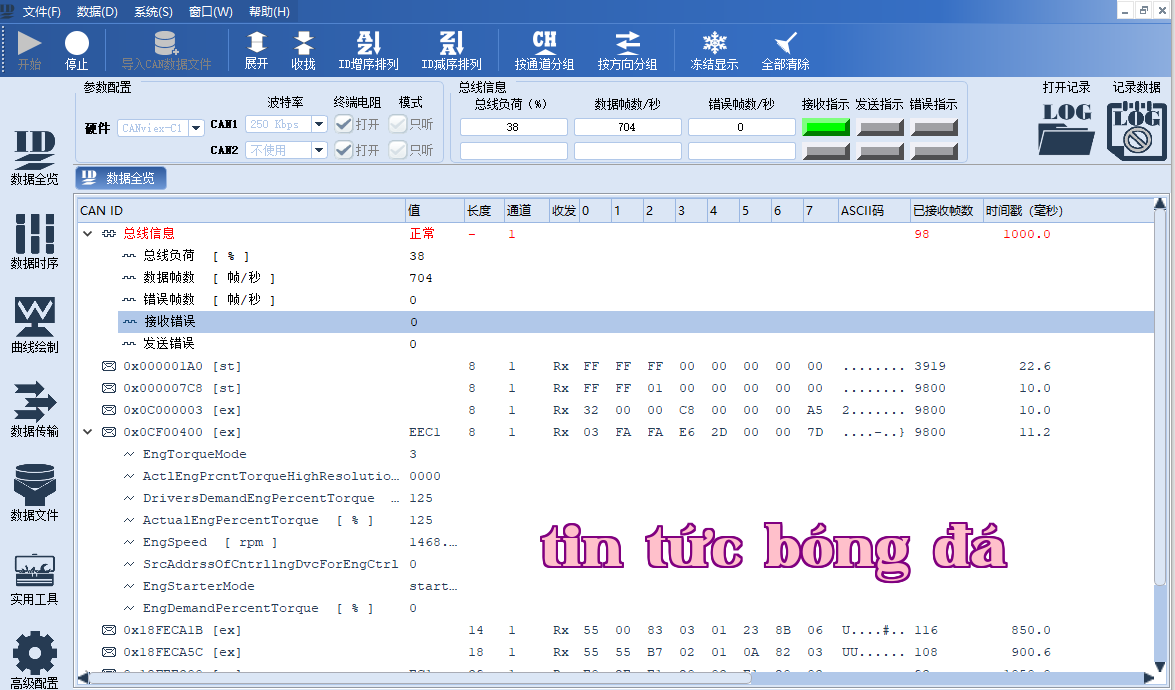Click the ASCII码 column header

pyautogui.click(x=874, y=211)
